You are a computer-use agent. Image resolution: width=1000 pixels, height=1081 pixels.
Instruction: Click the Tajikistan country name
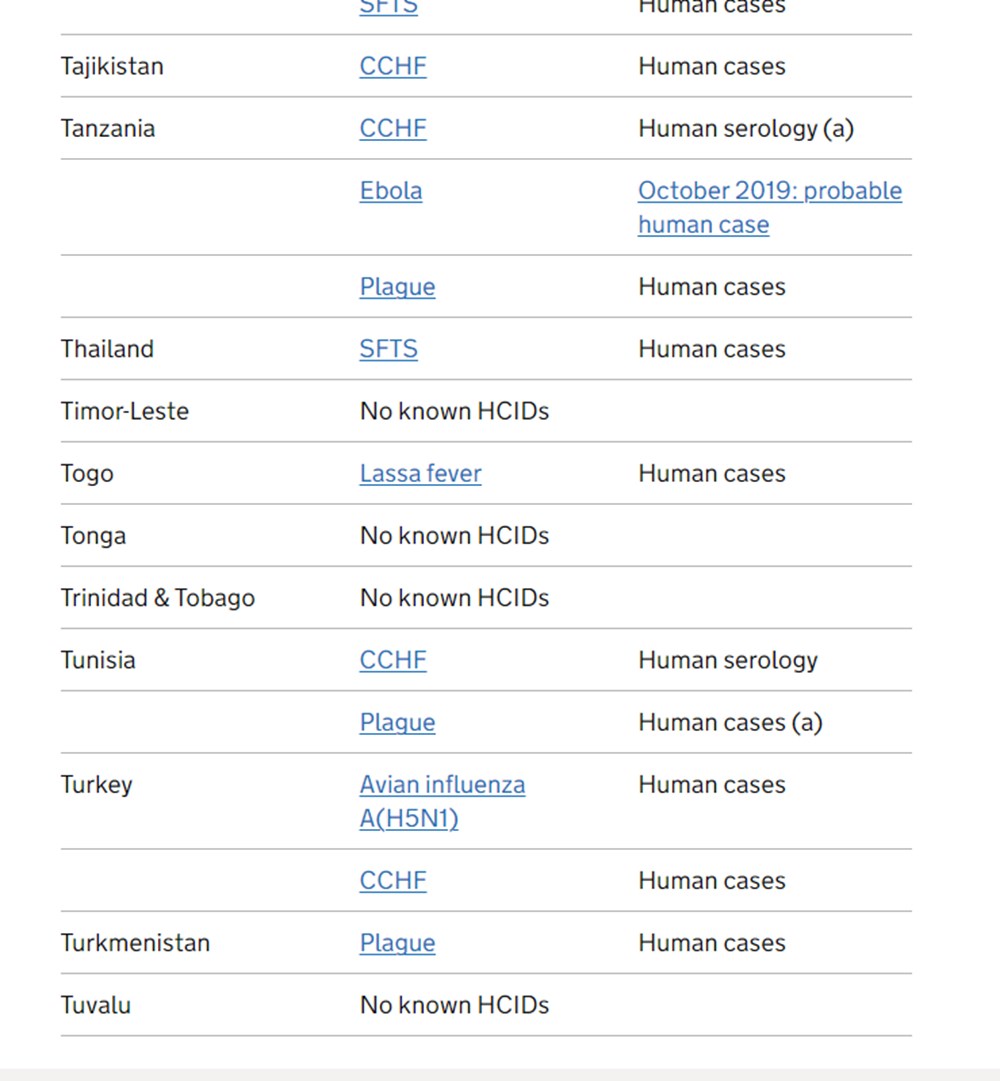[112, 67]
